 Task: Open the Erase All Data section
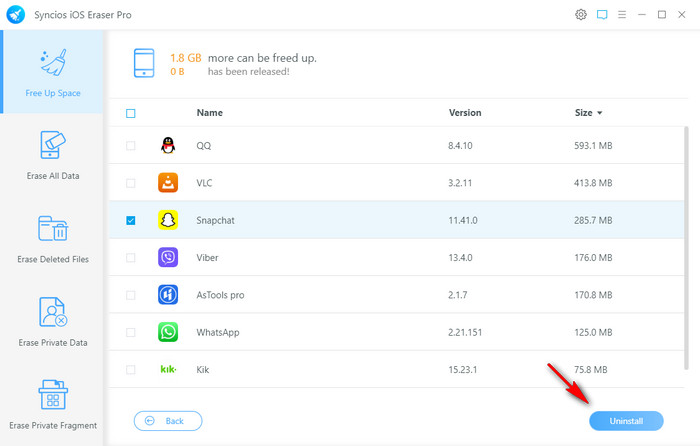[53, 155]
